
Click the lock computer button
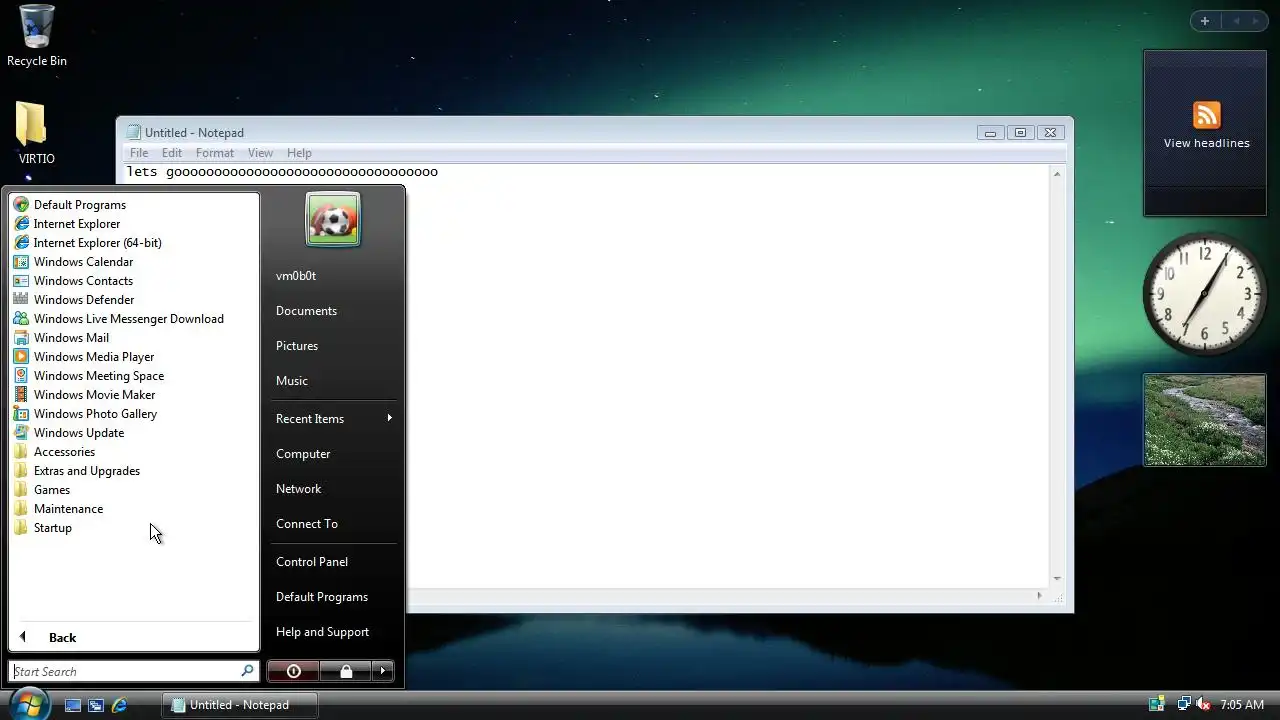pos(346,671)
